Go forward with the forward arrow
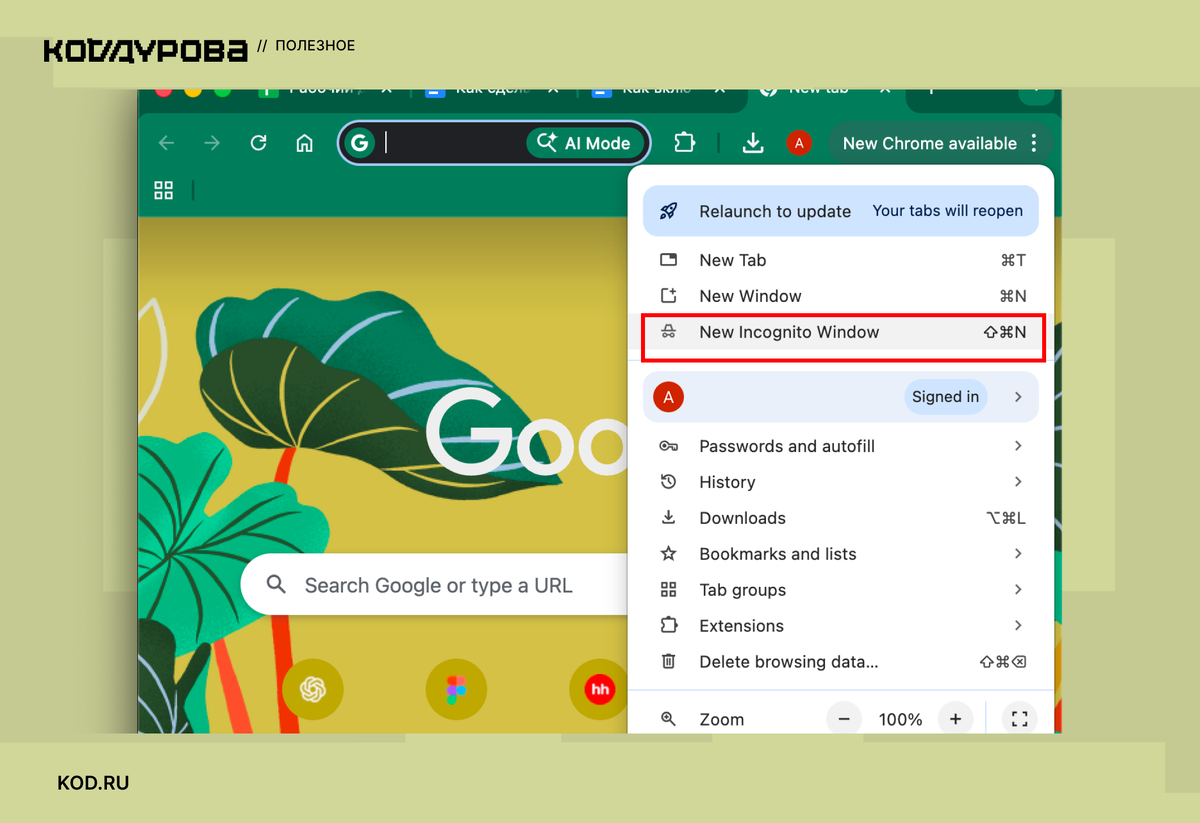Image resolution: width=1200 pixels, height=823 pixels. point(212,143)
